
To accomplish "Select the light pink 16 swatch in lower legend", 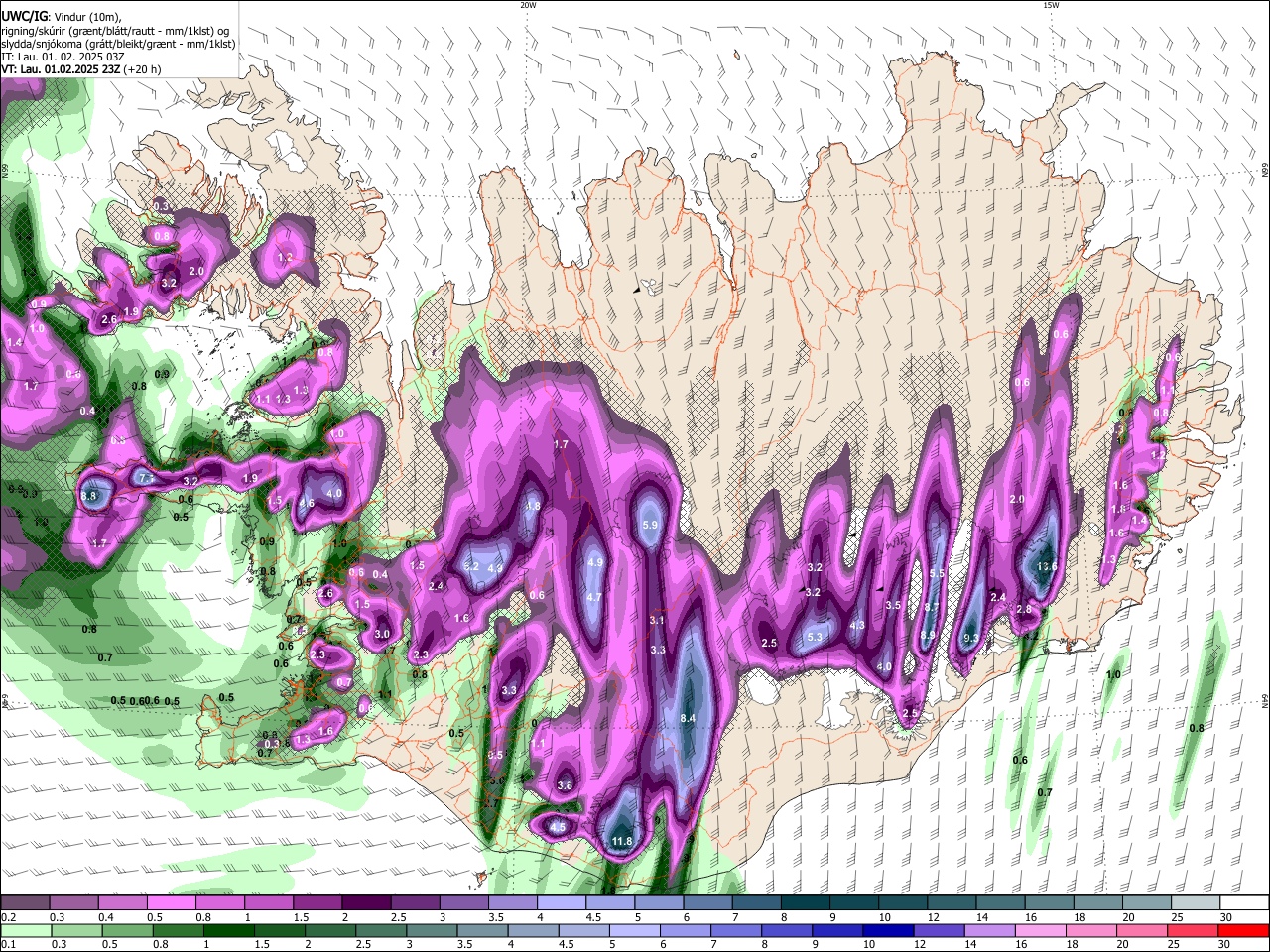I will (1039, 930).
